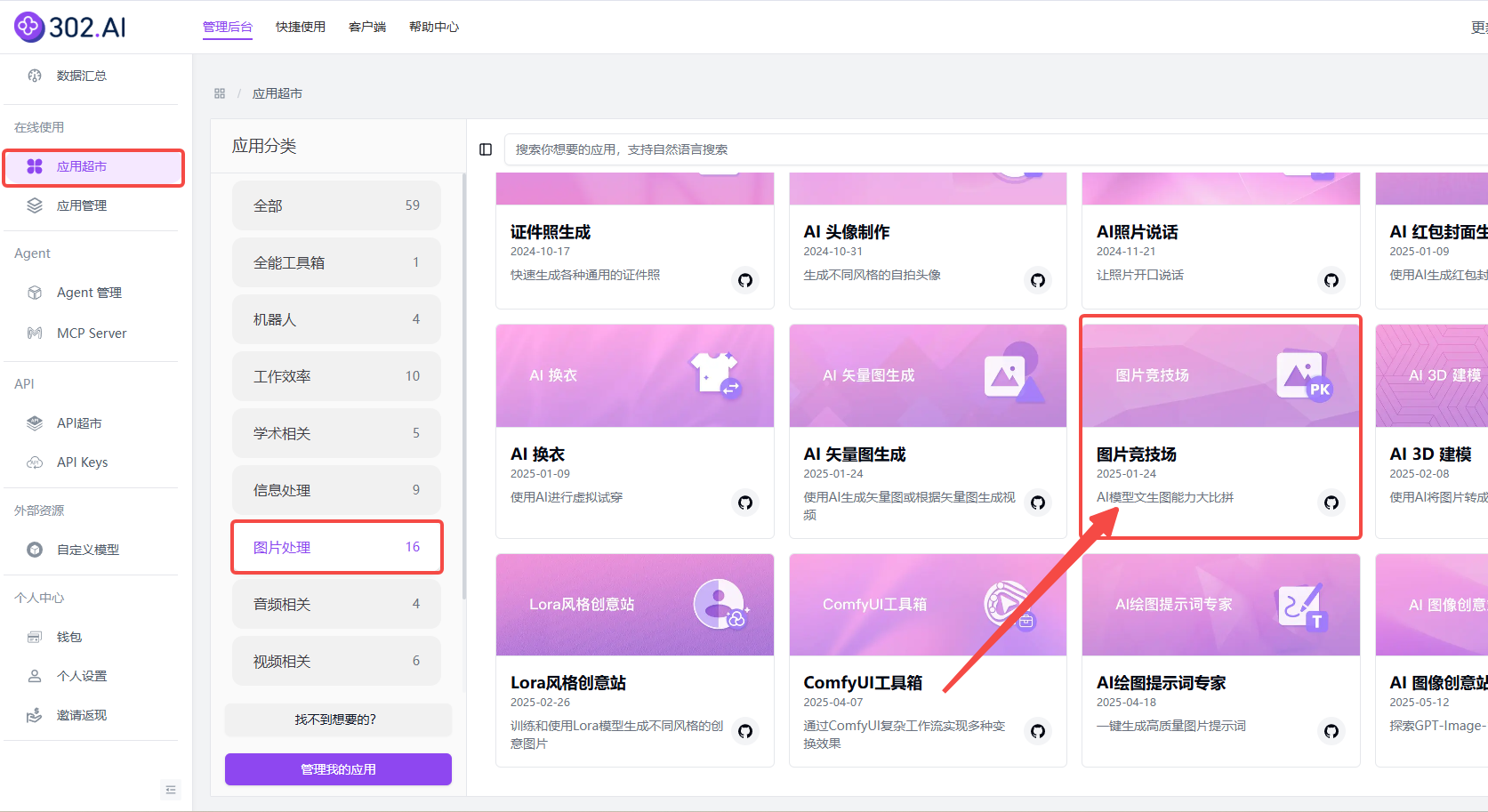Open the AI 矢量图生成 banner thumbnail
The image size is (1488, 812).
coord(928,375)
